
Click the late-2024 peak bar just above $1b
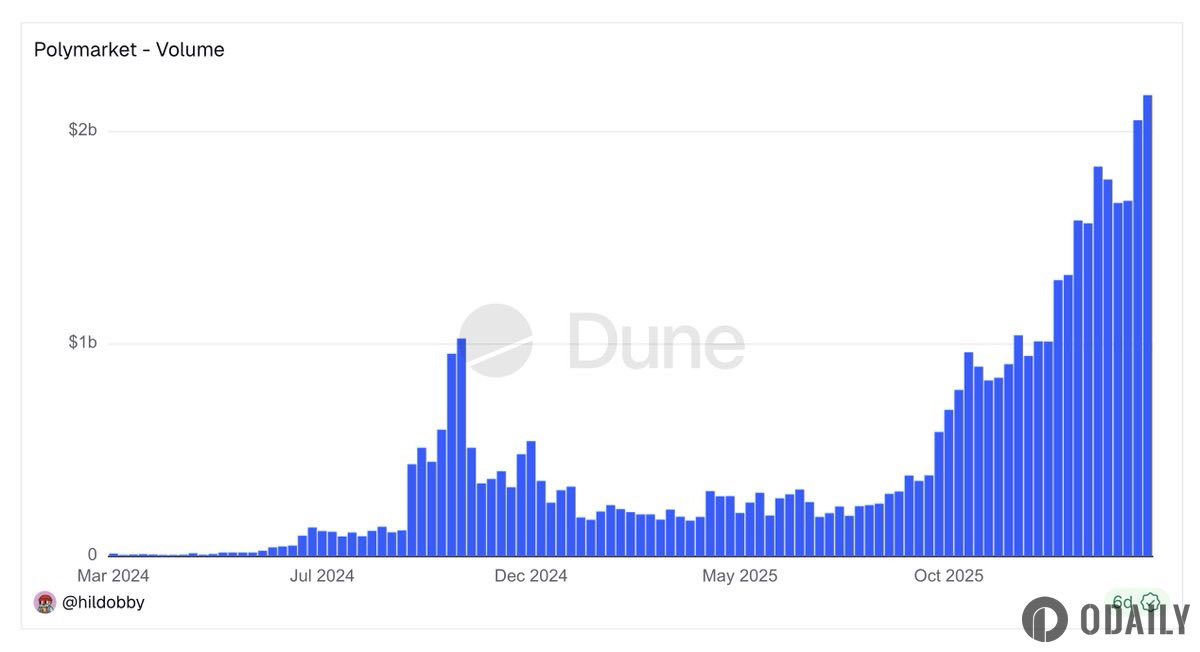(x=461, y=447)
